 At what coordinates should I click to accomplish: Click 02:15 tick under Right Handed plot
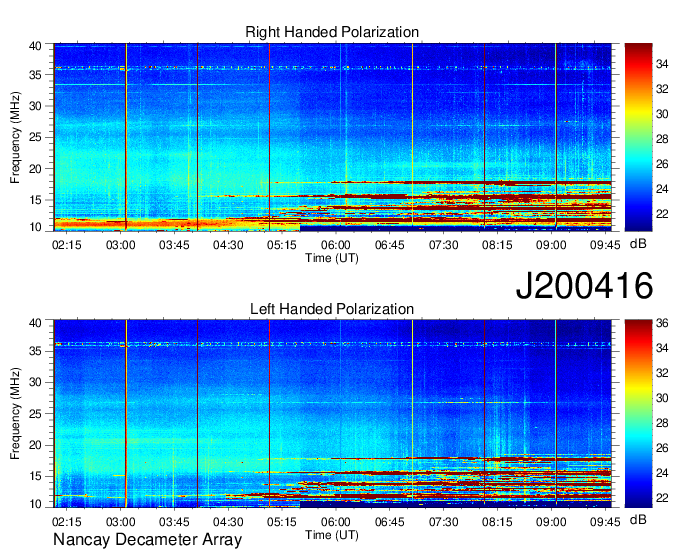point(66,245)
